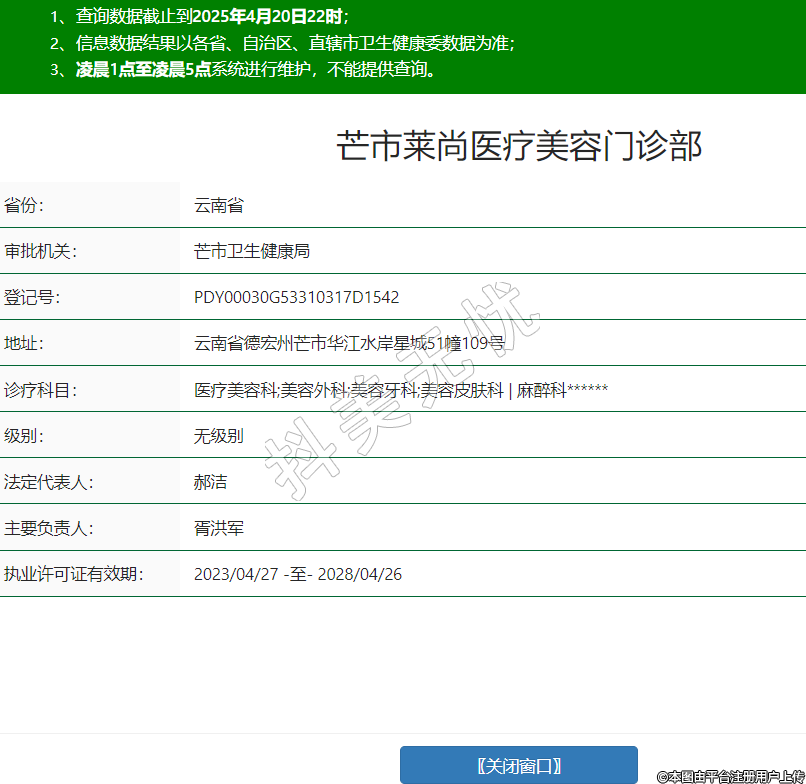Click the 诊疗科目 field label
Image resolution: width=806 pixels, height=784 pixels.
click(x=40, y=390)
